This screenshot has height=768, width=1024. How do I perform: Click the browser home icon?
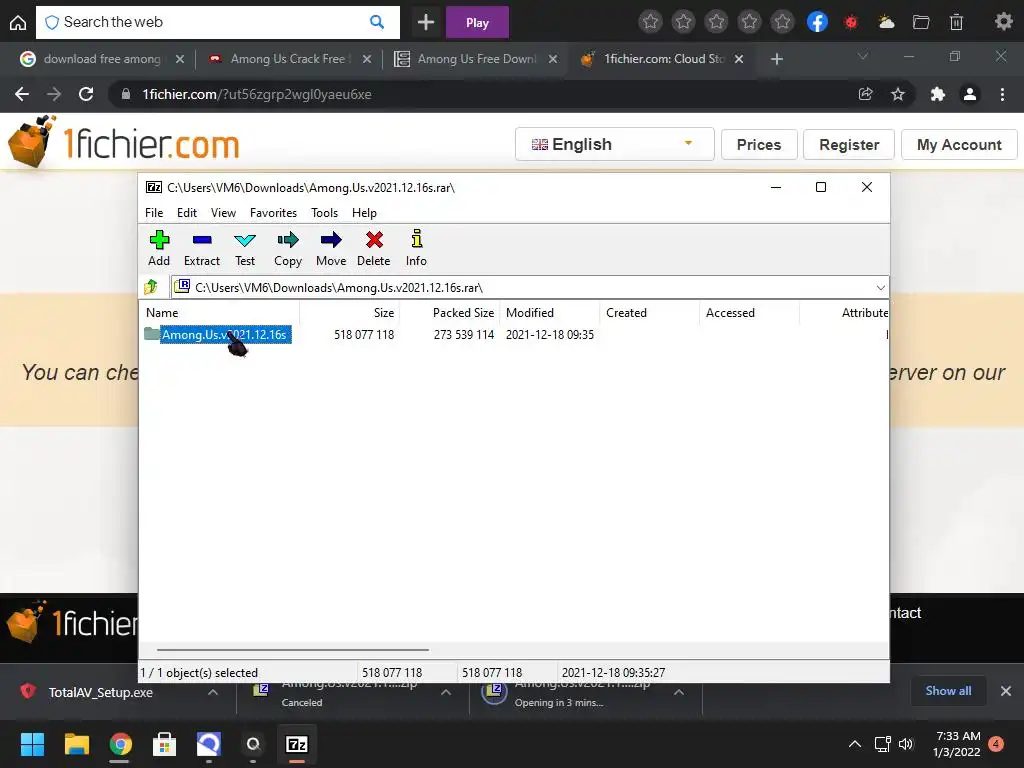[x=18, y=22]
